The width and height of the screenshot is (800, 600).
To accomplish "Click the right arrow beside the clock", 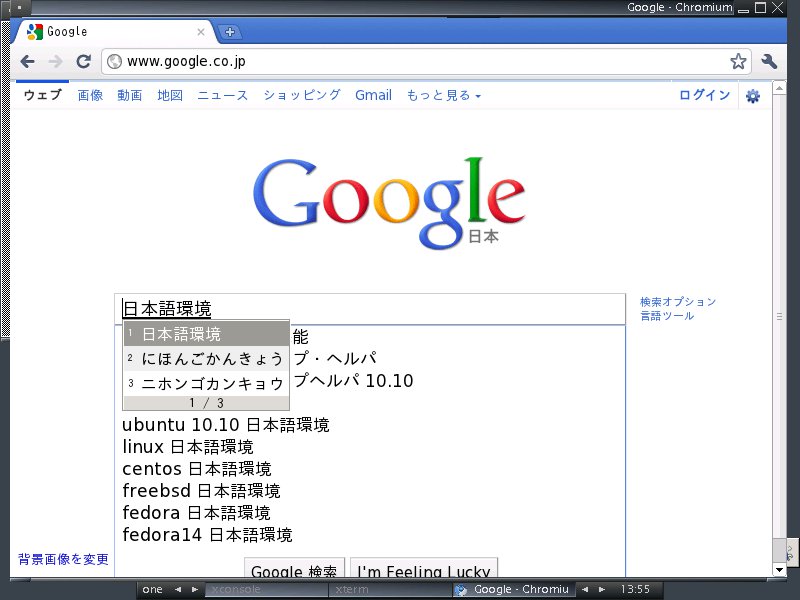I will pyautogui.click(x=602, y=589).
